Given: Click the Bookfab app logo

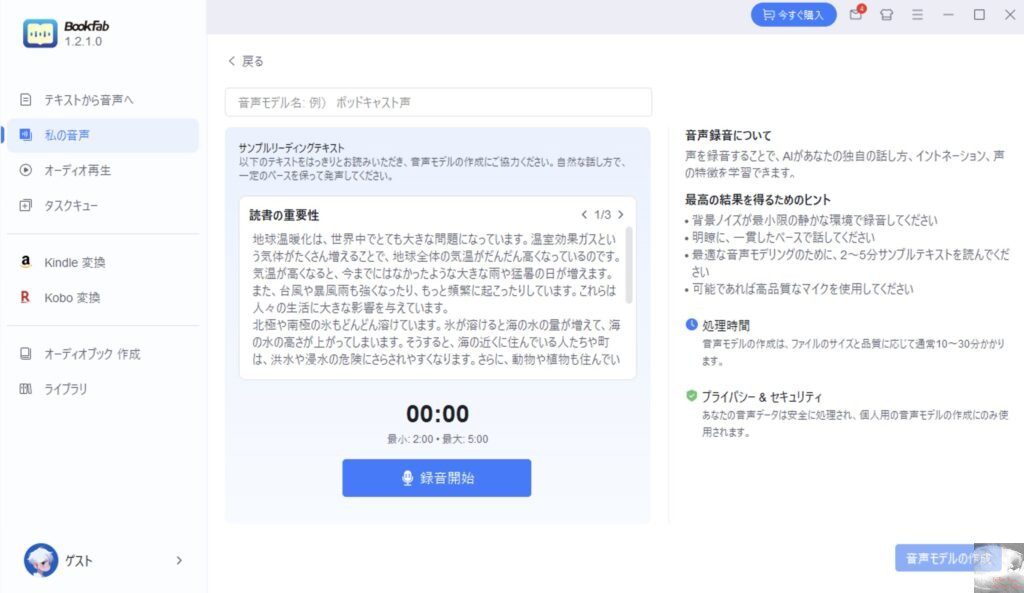Looking at the screenshot, I should coord(40,33).
